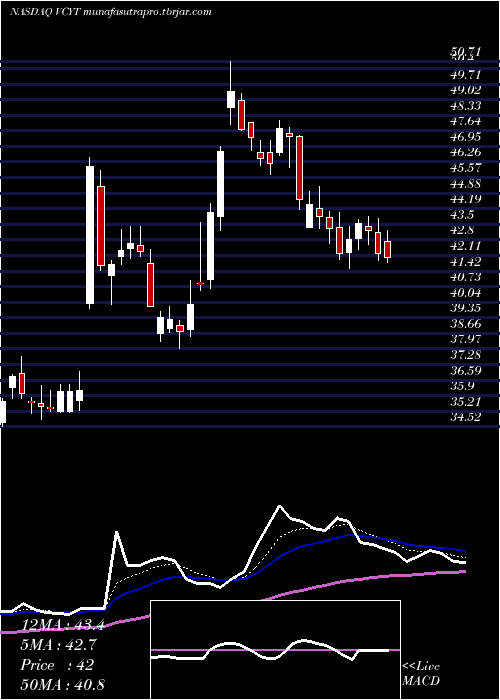This screenshot has width=500, height=700.
Task: Click the <<Live MACD label
Action: tap(421, 674)
